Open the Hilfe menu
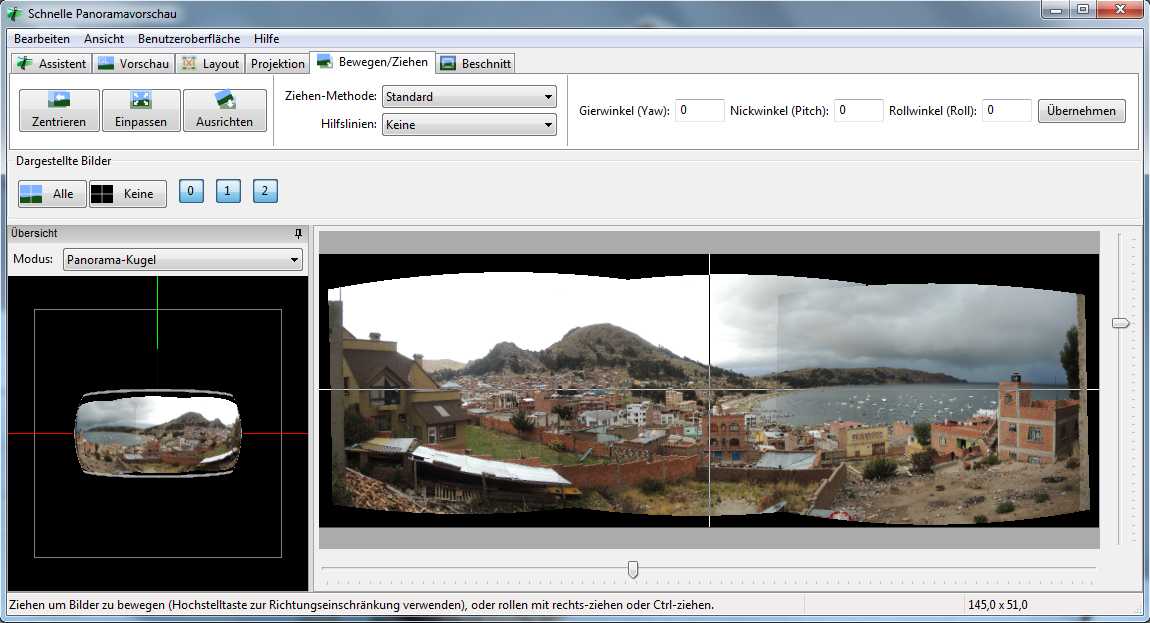The height and width of the screenshot is (623, 1150). (x=266, y=38)
